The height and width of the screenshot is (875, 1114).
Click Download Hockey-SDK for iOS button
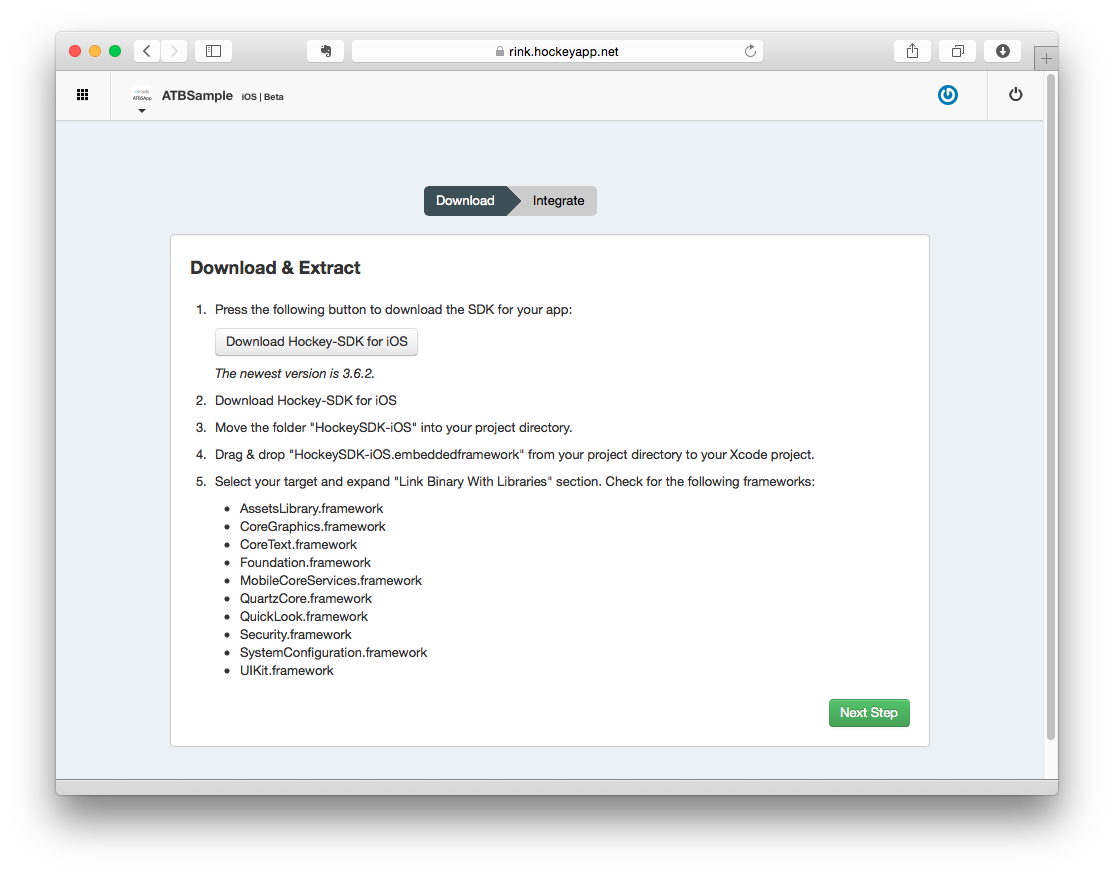pos(316,342)
